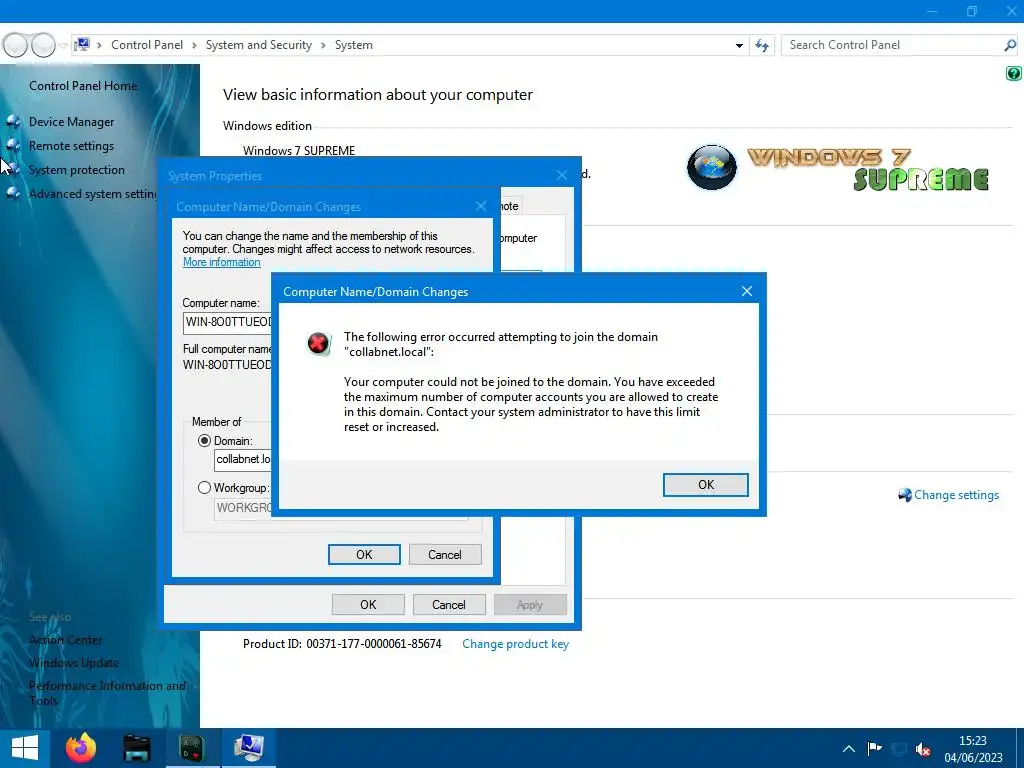Viewport: 1024px width, 768px height.
Task: Open recent pages dropdown next to navigation
Action: click(63, 45)
